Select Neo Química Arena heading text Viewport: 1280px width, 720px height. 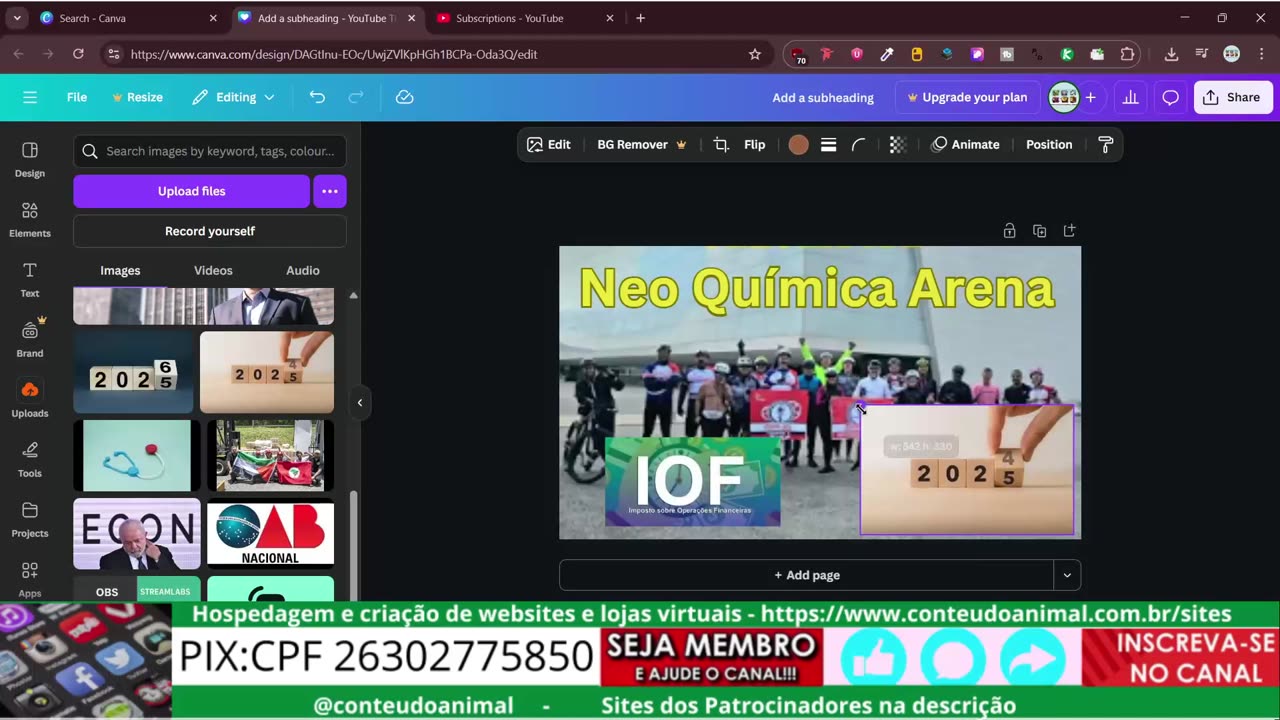coord(817,289)
